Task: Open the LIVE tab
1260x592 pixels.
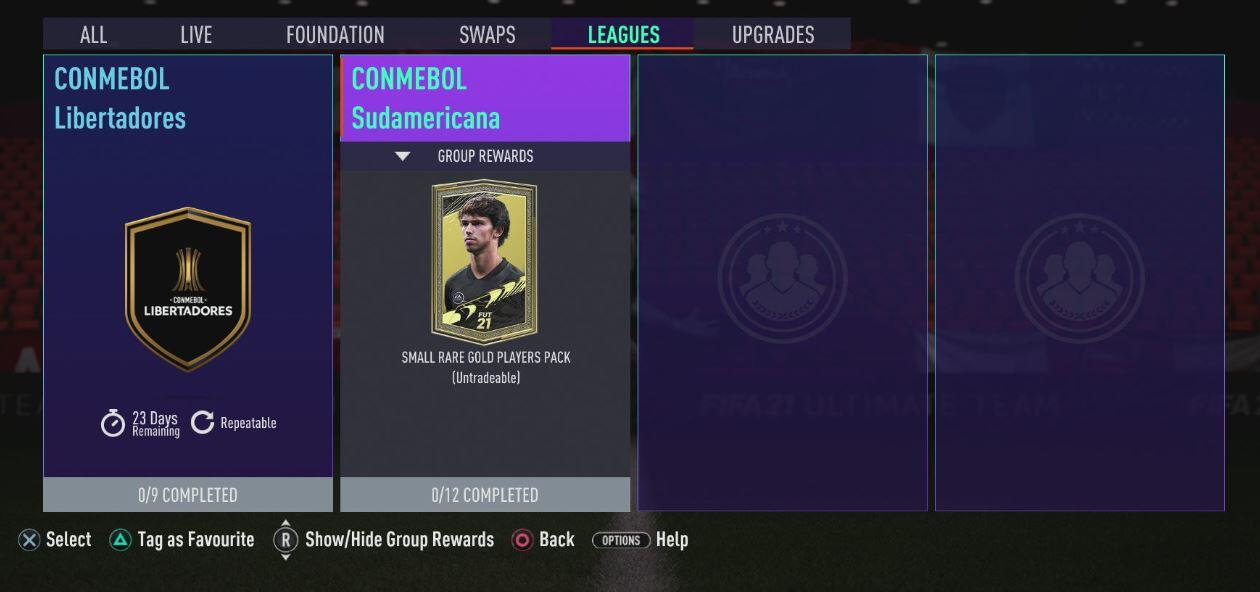Action: [196, 34]
